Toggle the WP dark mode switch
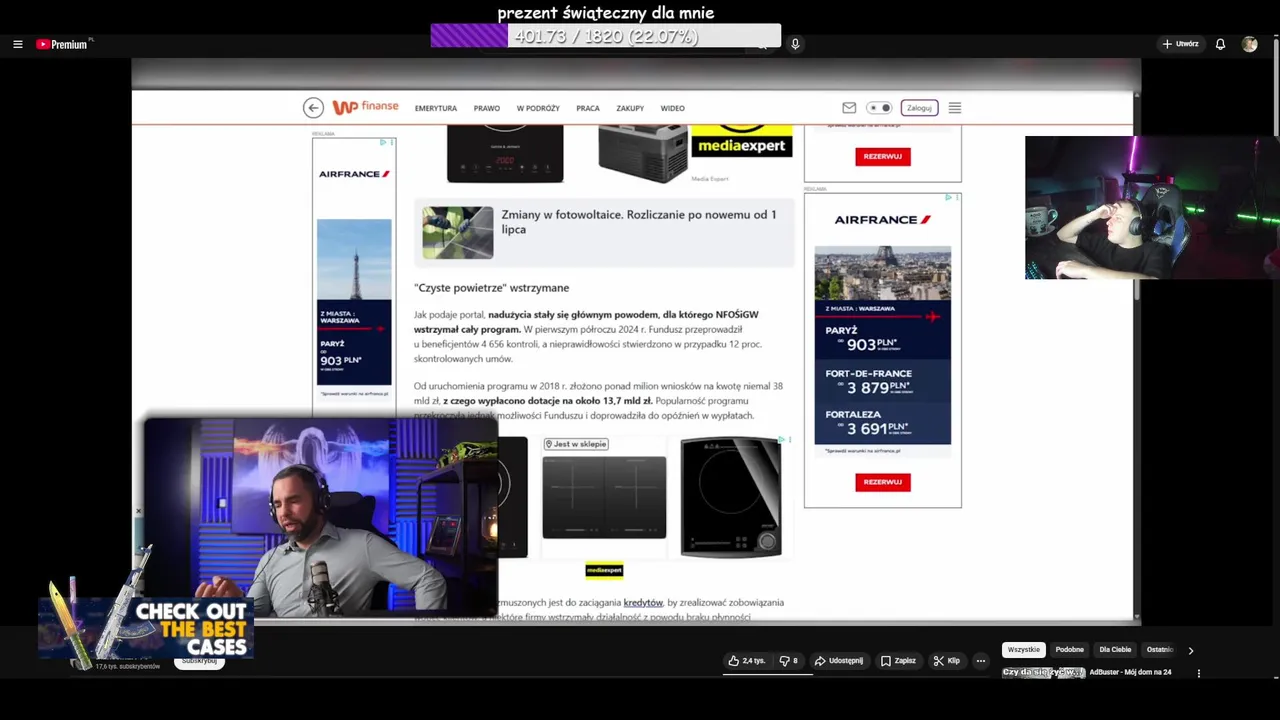This screenshot has height=720, width=1280. click(x=879, y=108)
